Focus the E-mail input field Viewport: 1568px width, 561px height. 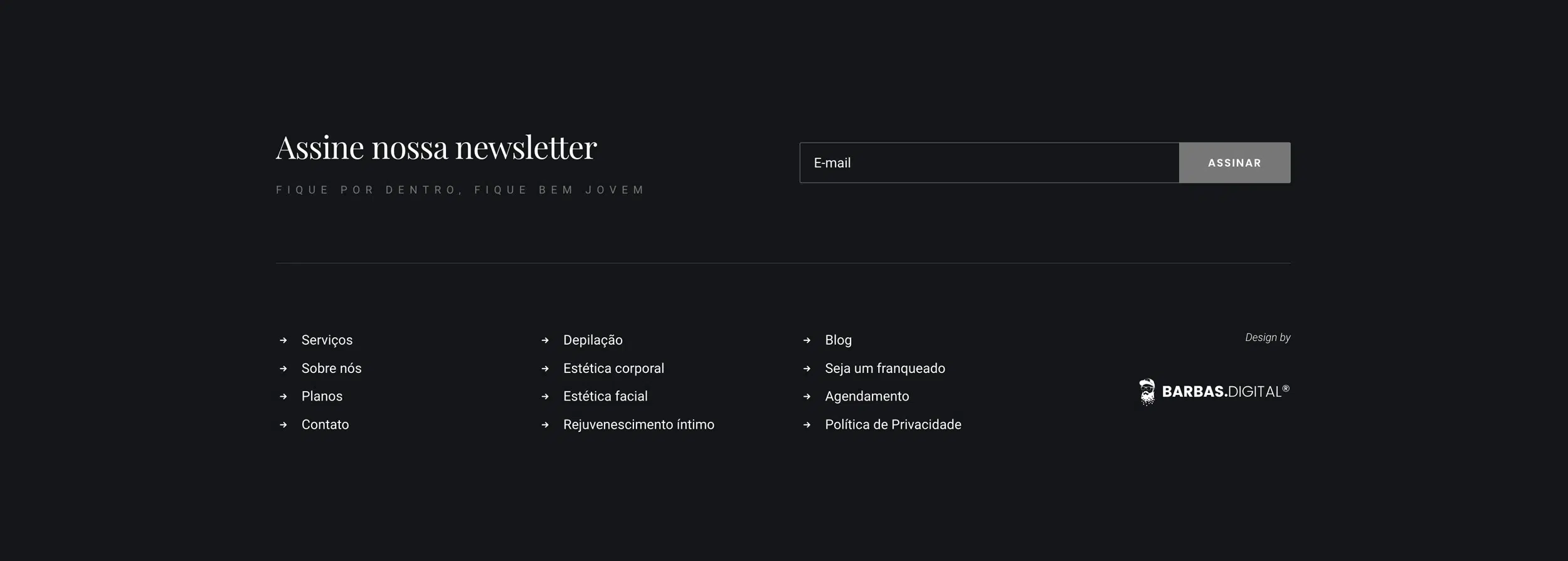pyautogui.click(x=989, y=163)
